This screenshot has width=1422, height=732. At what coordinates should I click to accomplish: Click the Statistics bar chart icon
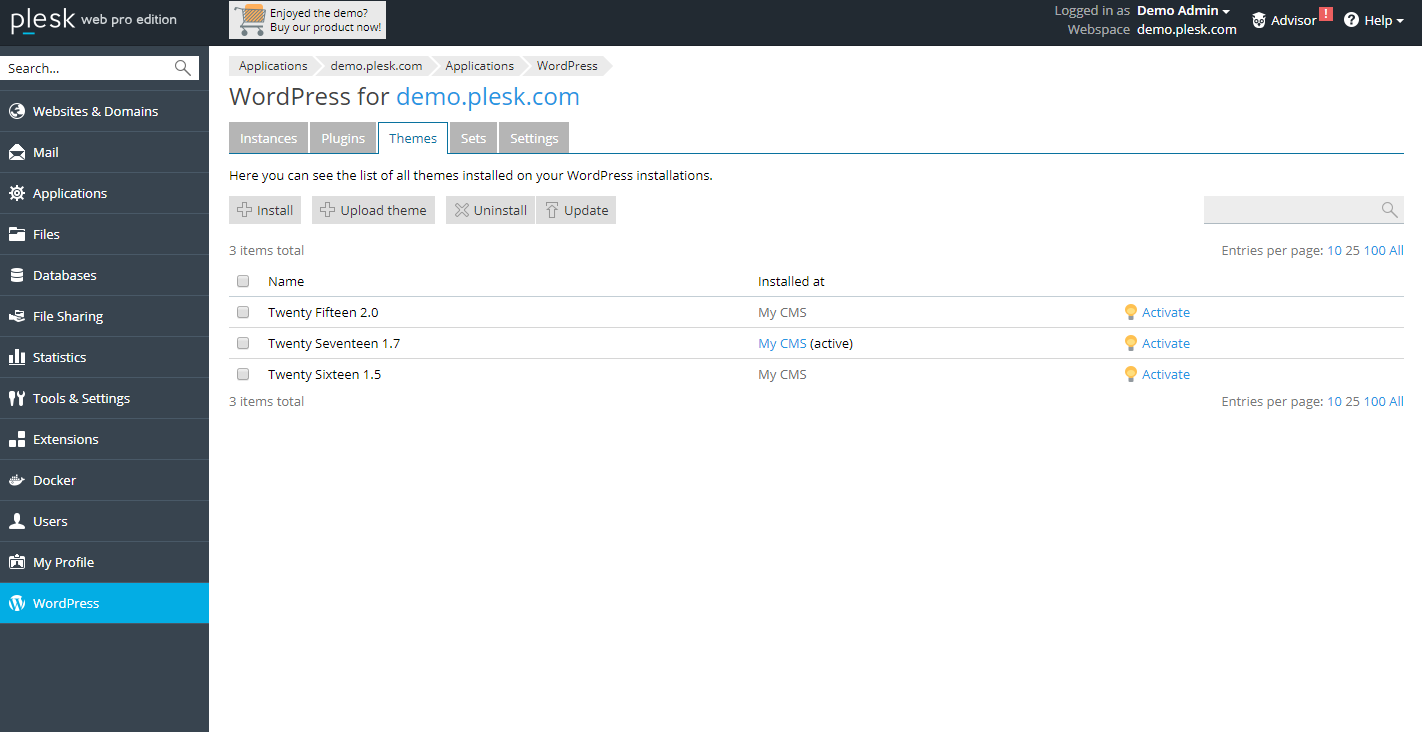(x=17, y=357)
